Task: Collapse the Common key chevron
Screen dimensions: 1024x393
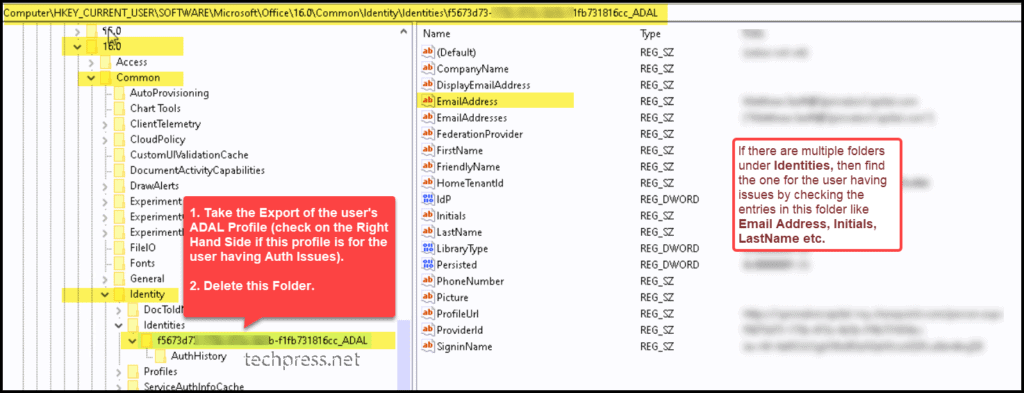Action: (x=91, y=78)
